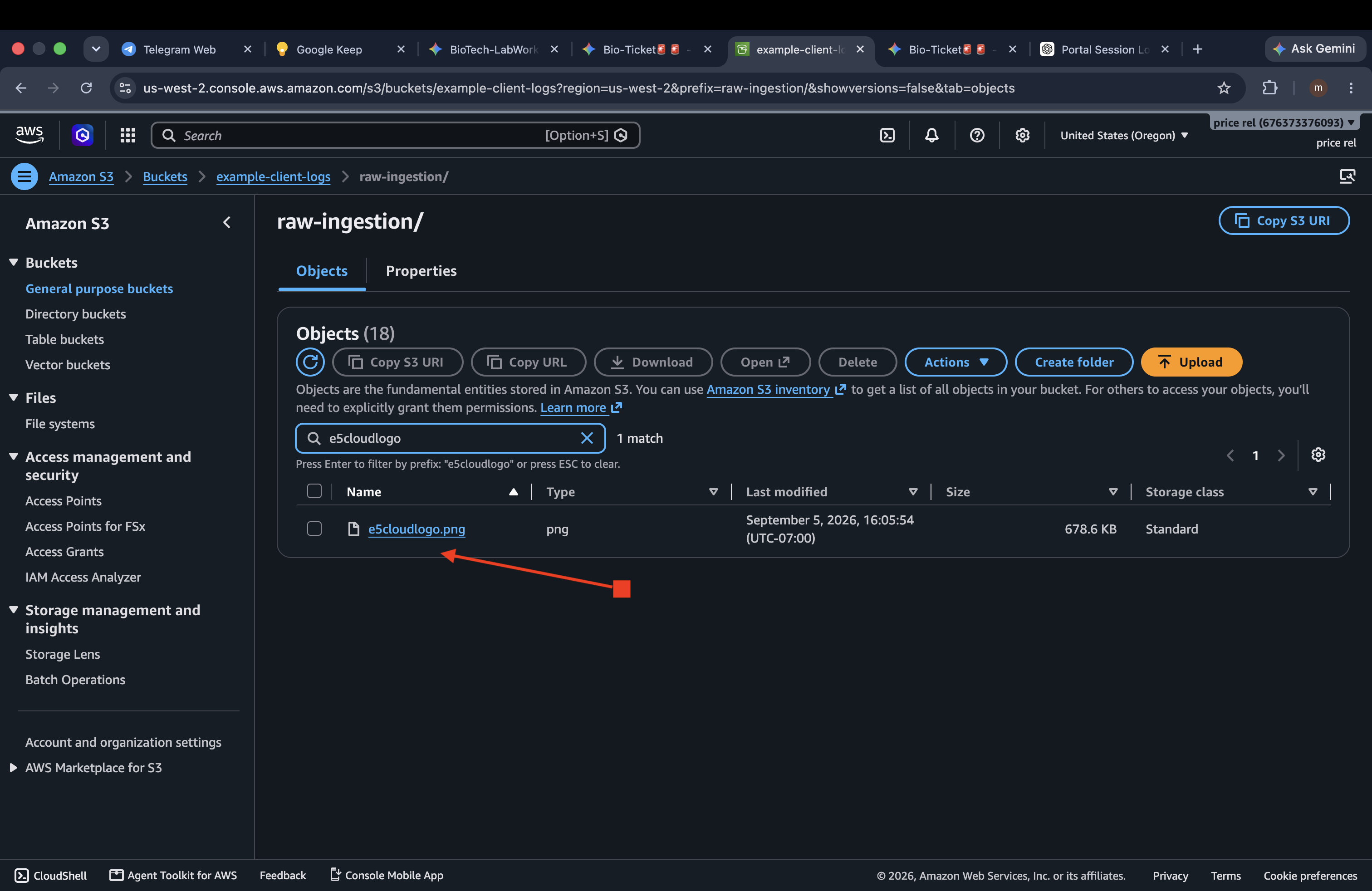Go to example-client-logs breadcrumb
Screen dimensions: 1372x891
(x=273, y=176)
